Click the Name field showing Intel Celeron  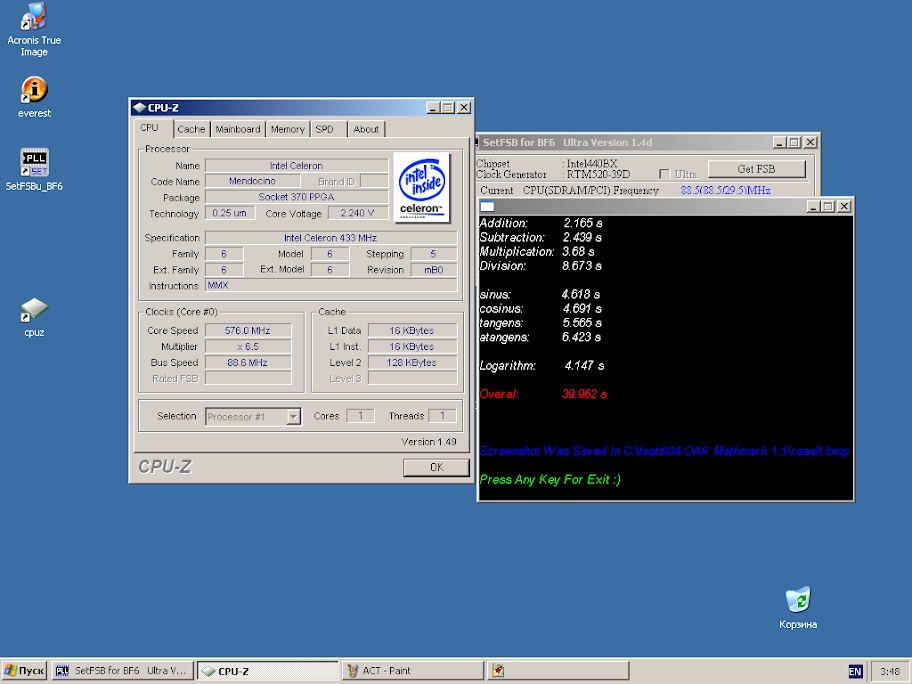pos(297,166)
